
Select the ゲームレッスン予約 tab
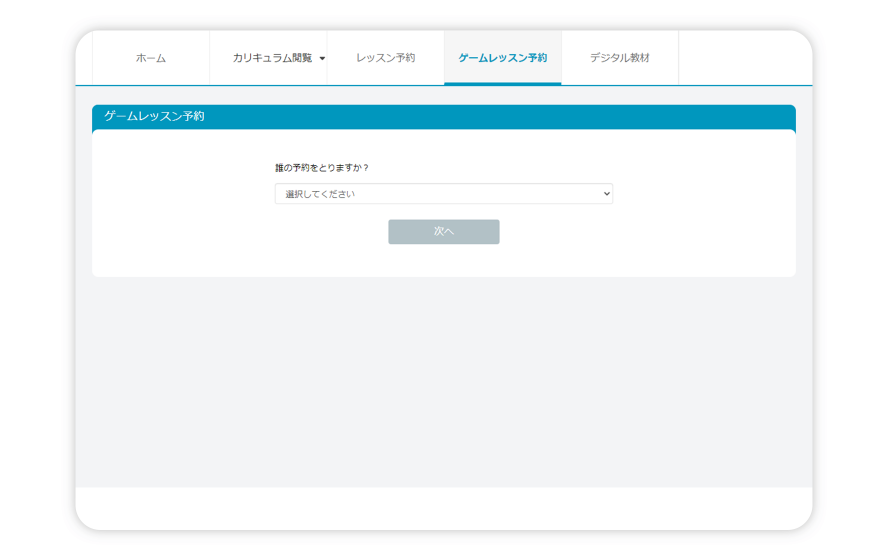[x=502, y=58]
